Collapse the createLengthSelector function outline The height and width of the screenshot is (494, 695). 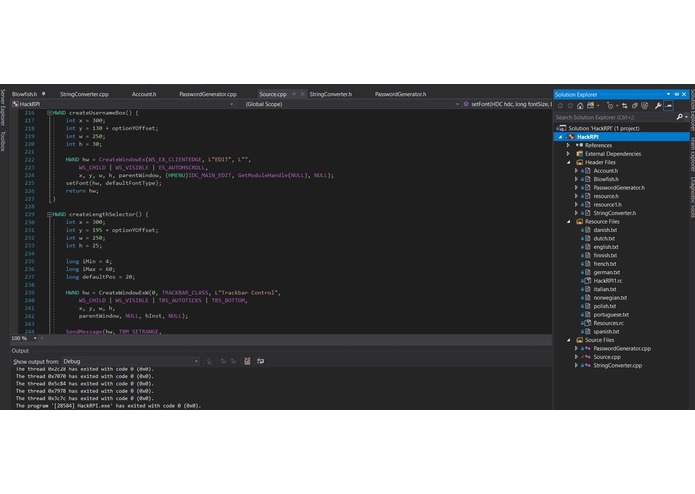(x=50, y=214)
